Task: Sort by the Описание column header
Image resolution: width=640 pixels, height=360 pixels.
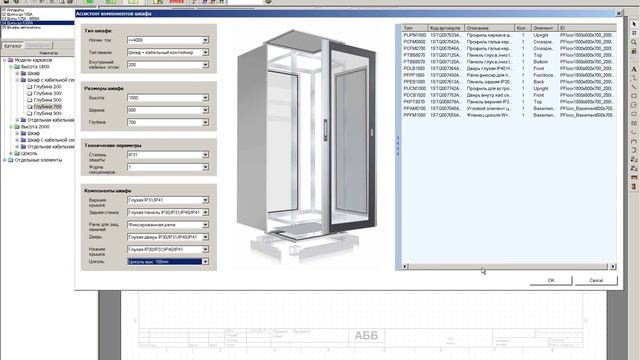Action: 489,28
